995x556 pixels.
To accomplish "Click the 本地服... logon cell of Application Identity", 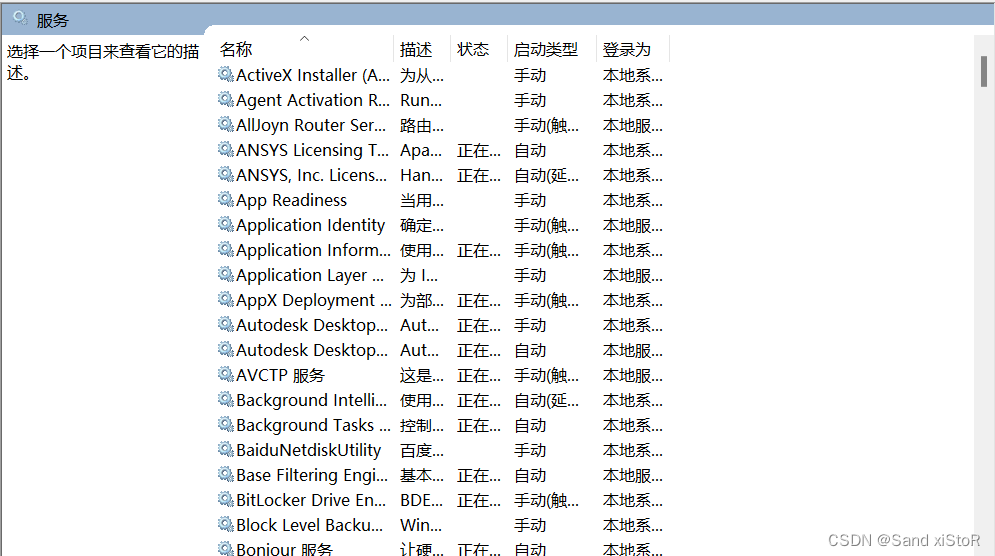I will coord(633,225).
